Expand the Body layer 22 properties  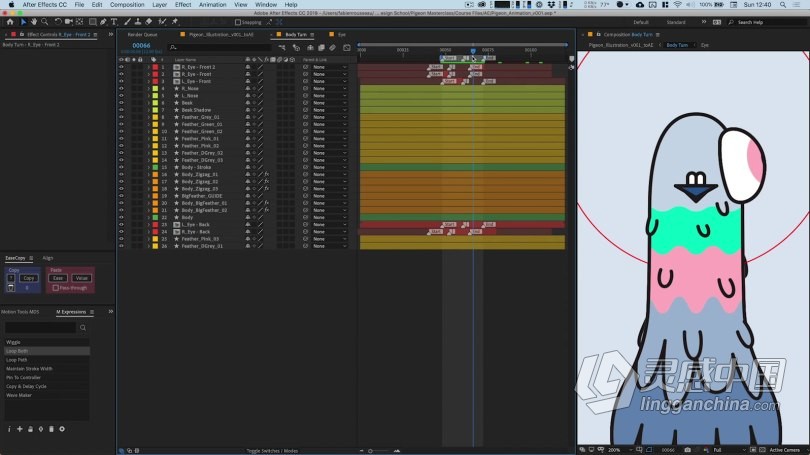click(149, 217)
